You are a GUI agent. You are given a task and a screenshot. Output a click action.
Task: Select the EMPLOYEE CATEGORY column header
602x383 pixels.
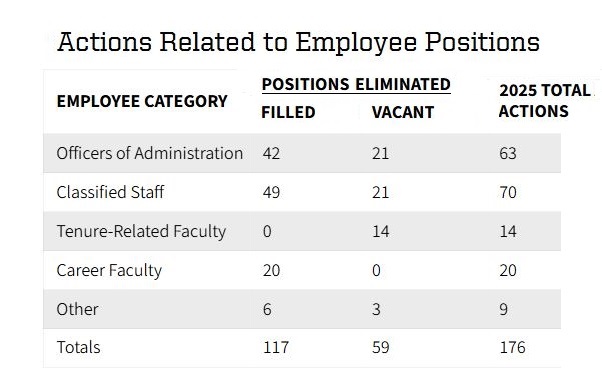coord(142,101)
